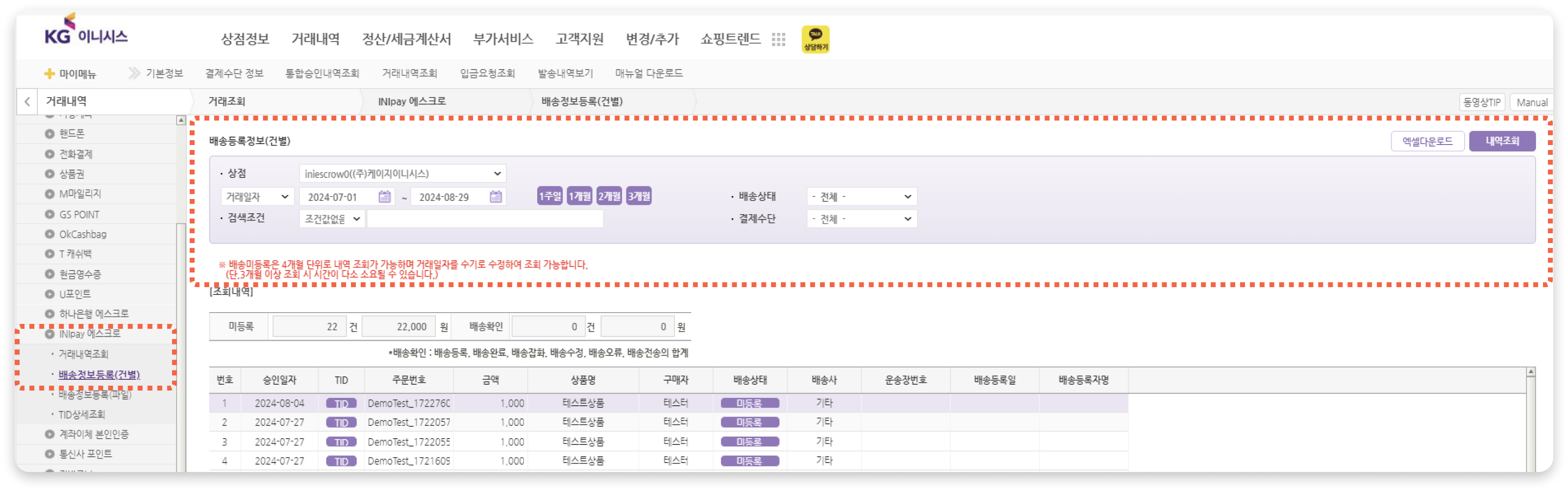Open 배송정보등록(파일) in the sidebar
The image size is (1568, 492).
[x=95, y=394]
